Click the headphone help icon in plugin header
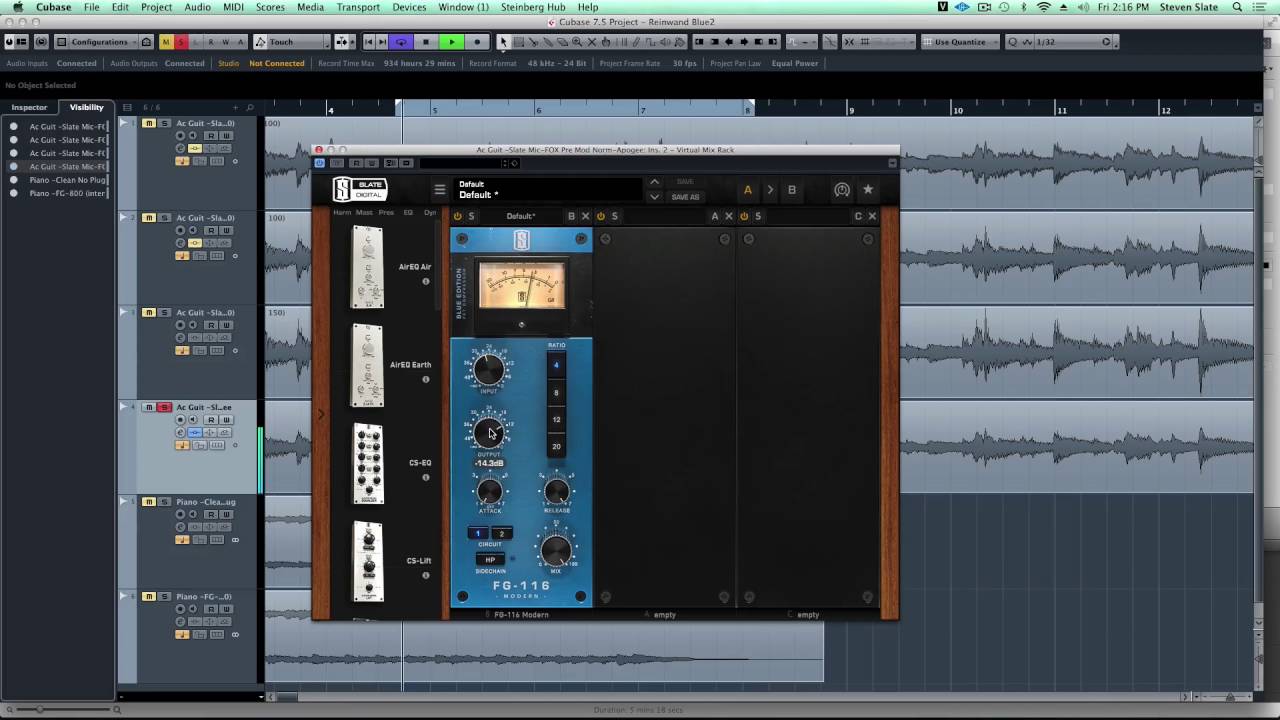This screenshot has height=720, width=1280. point(842,190)
